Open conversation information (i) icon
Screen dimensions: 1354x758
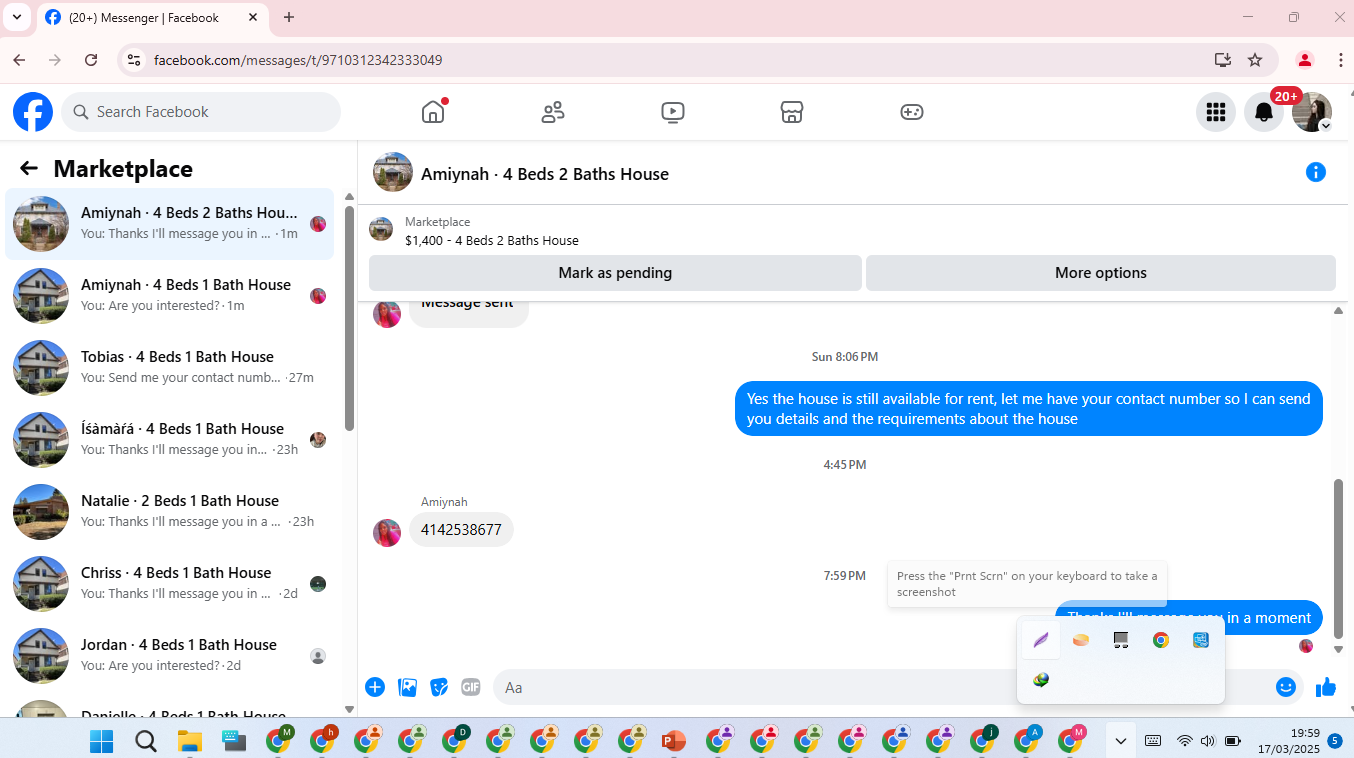click(x=1316, y=172)
